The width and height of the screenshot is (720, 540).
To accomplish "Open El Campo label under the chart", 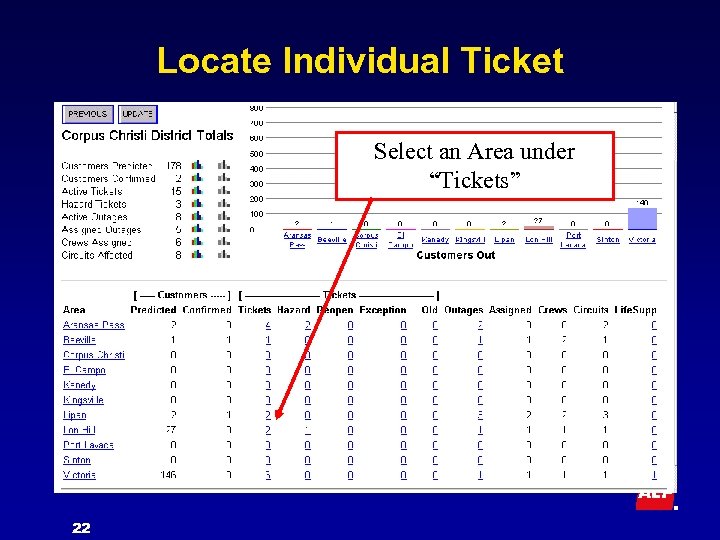I will click(x=400, y=240).
